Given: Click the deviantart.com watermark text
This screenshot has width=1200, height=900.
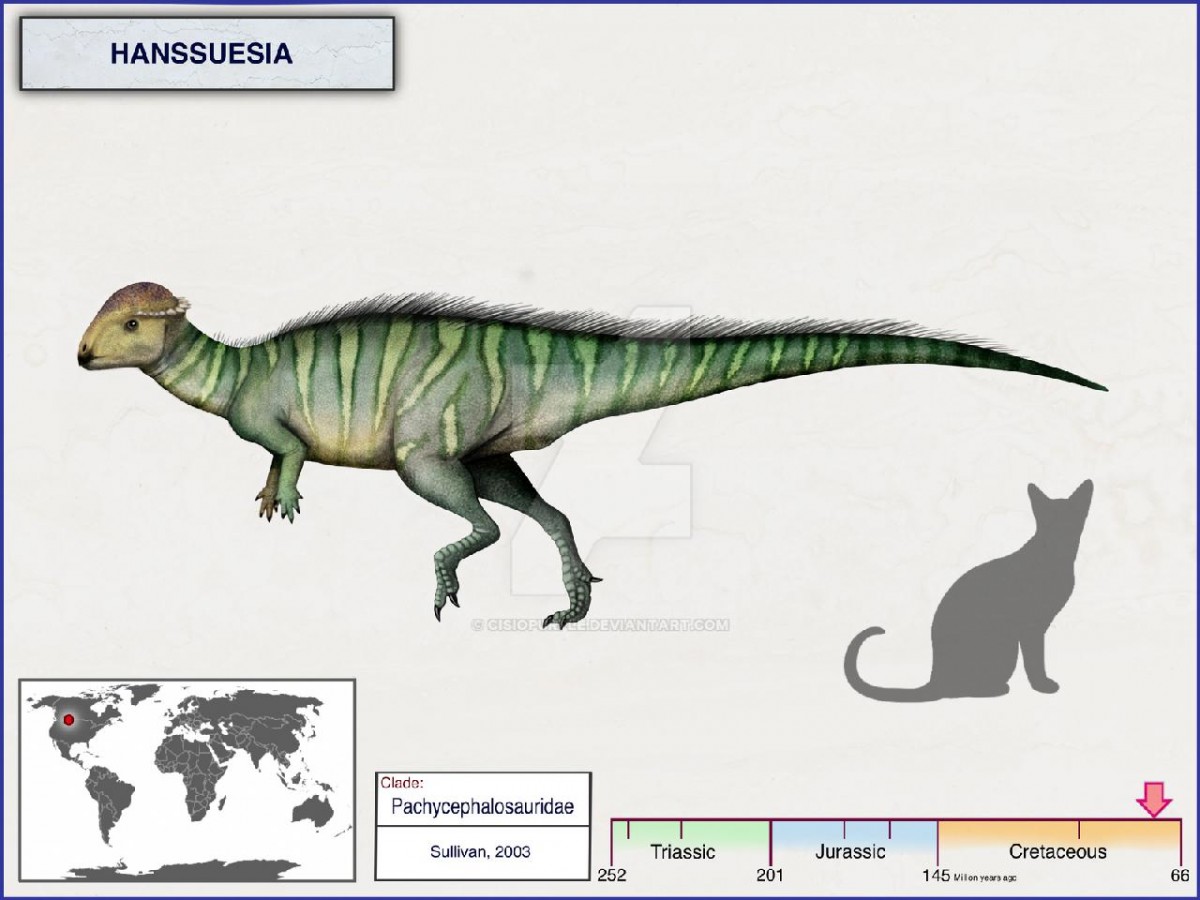Looking at the screenshot, I should pyautogui.click(x=601, y=626).
